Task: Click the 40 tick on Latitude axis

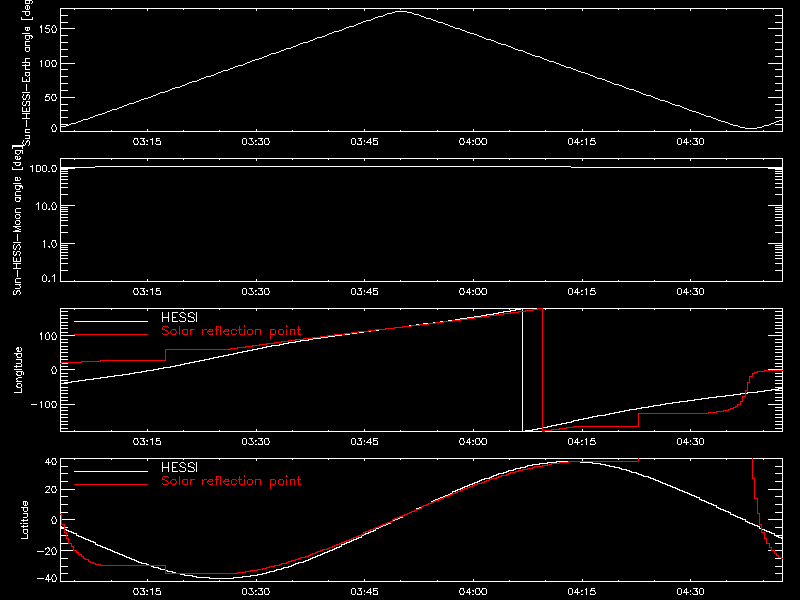Action: point(51,462)
